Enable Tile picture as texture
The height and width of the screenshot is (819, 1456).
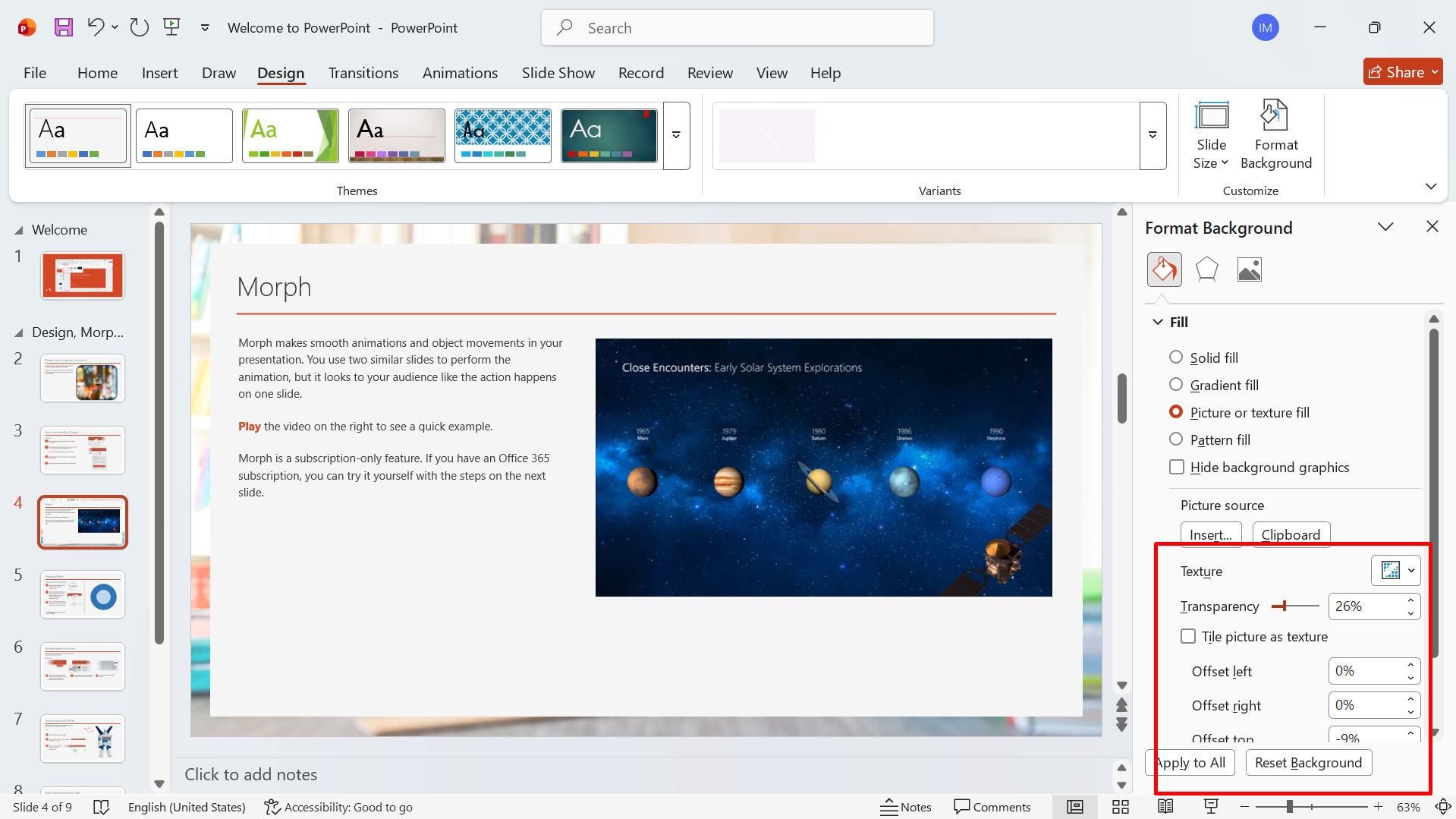(1254, 636)
